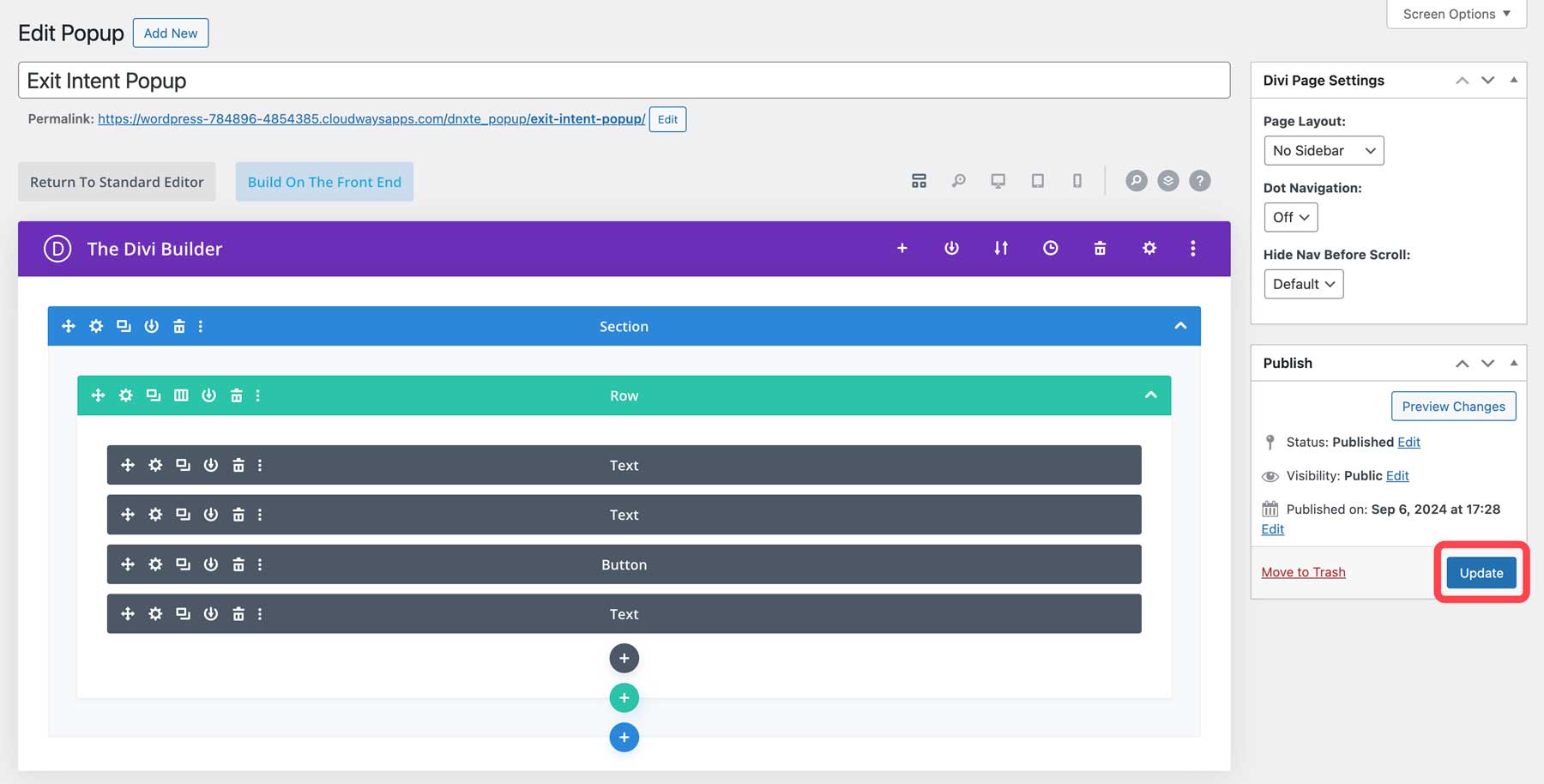1544x784 pixels.
Task: Delete the Button module
Action: 238,564
